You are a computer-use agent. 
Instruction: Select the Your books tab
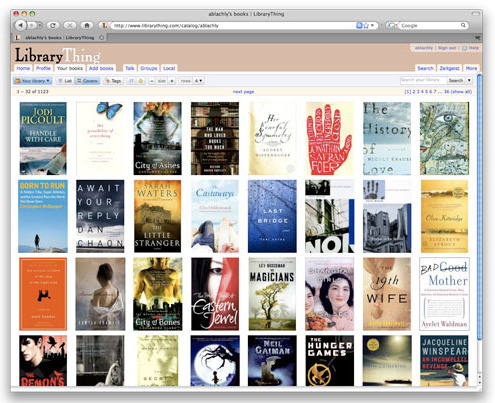coord(70,68)
